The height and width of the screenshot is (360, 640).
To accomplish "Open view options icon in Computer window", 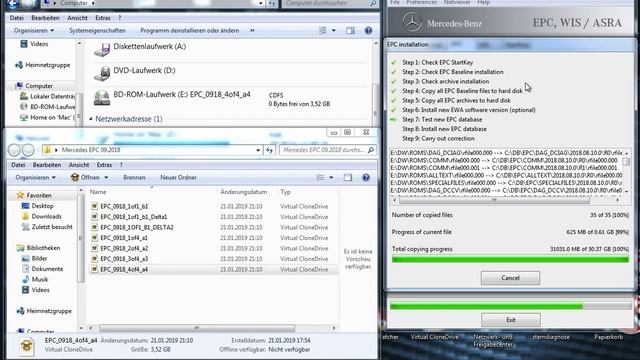I will (322, 31).
